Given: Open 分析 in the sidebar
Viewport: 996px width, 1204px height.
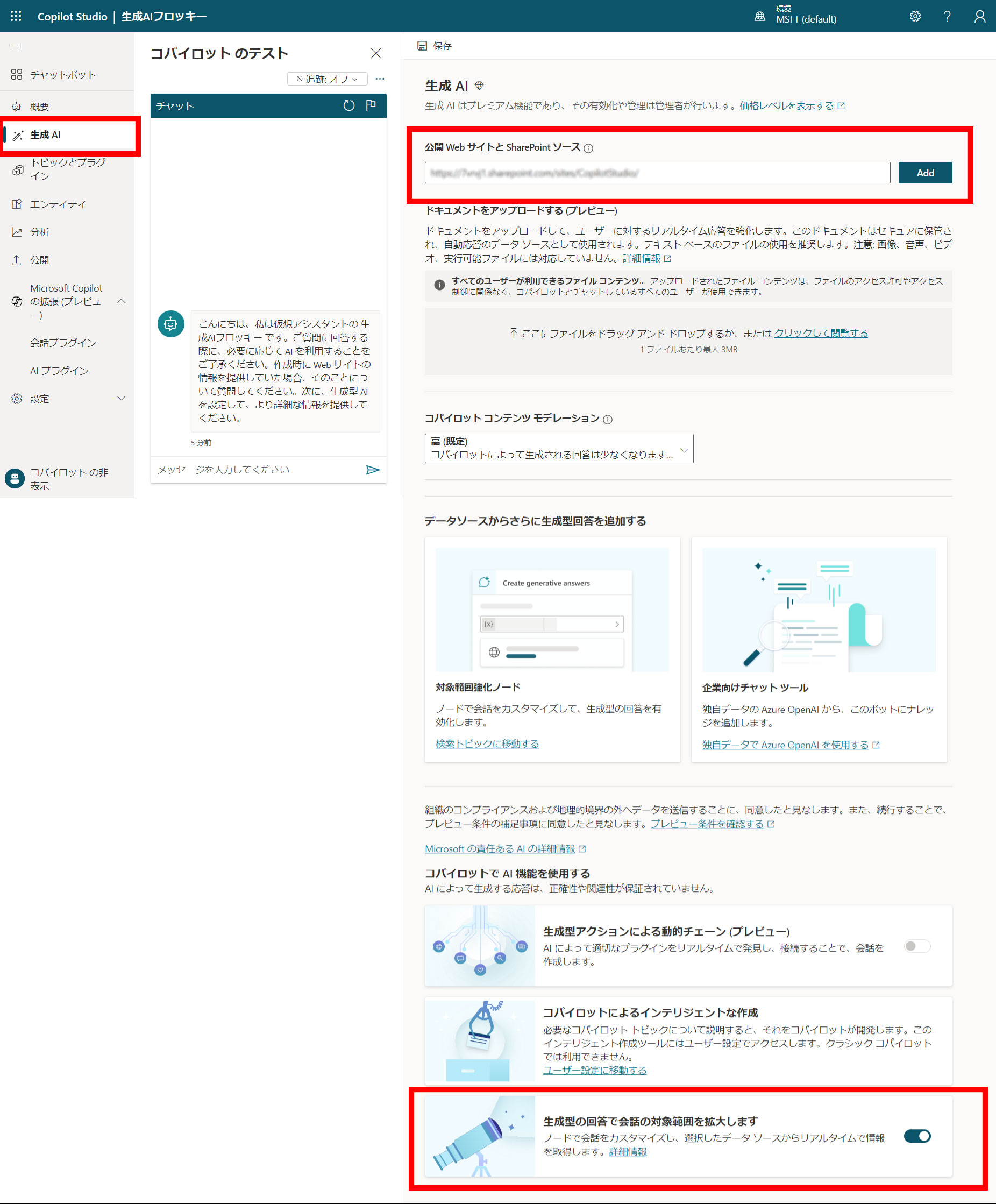Looking at the screenshot, I should tap(67, 232).
